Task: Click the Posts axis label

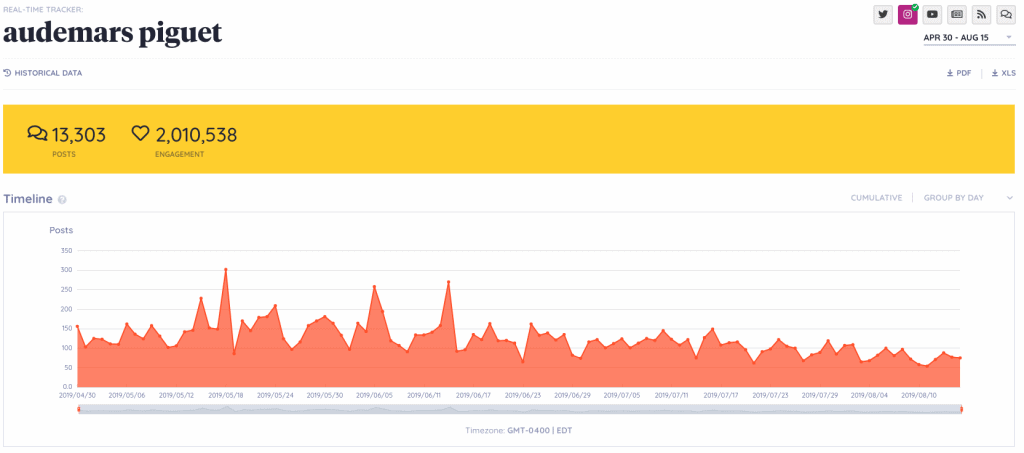Action: 61,230
